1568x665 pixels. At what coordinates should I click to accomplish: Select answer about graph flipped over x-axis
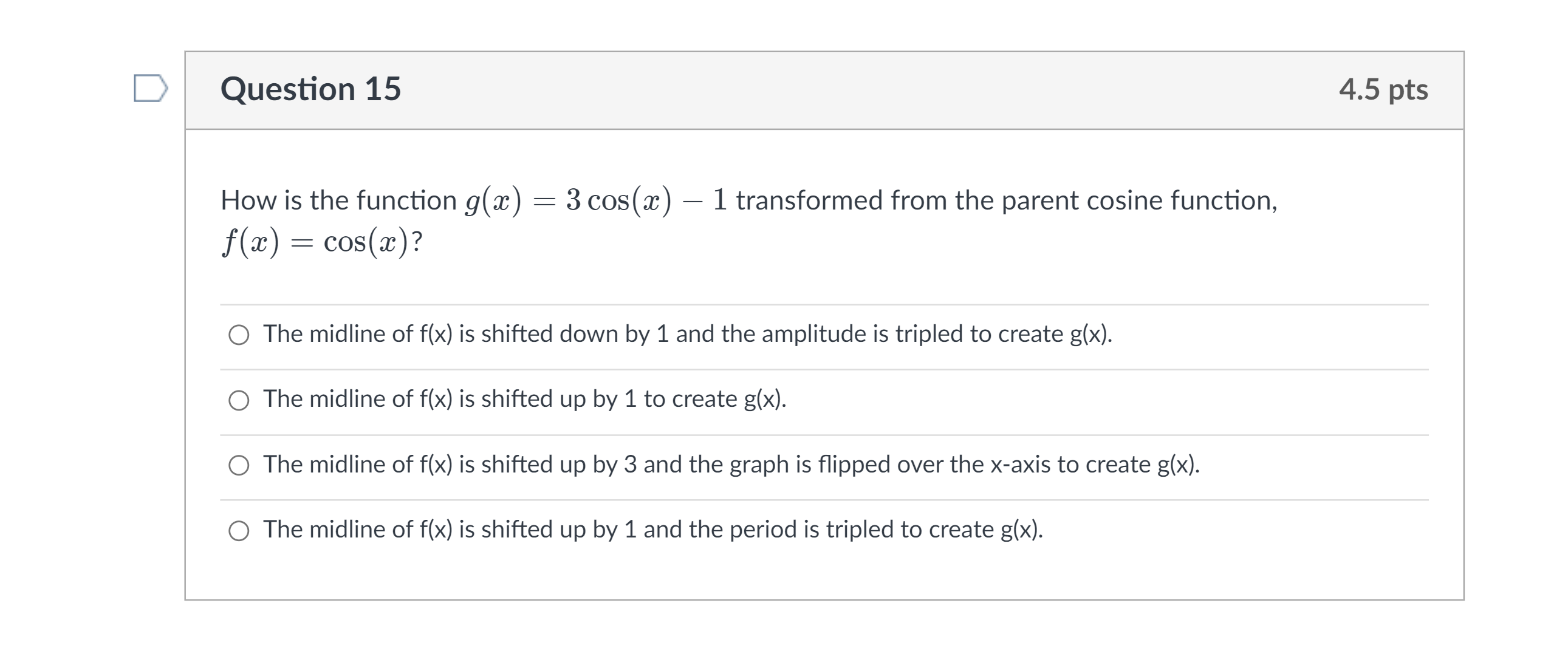click(239, 465)
